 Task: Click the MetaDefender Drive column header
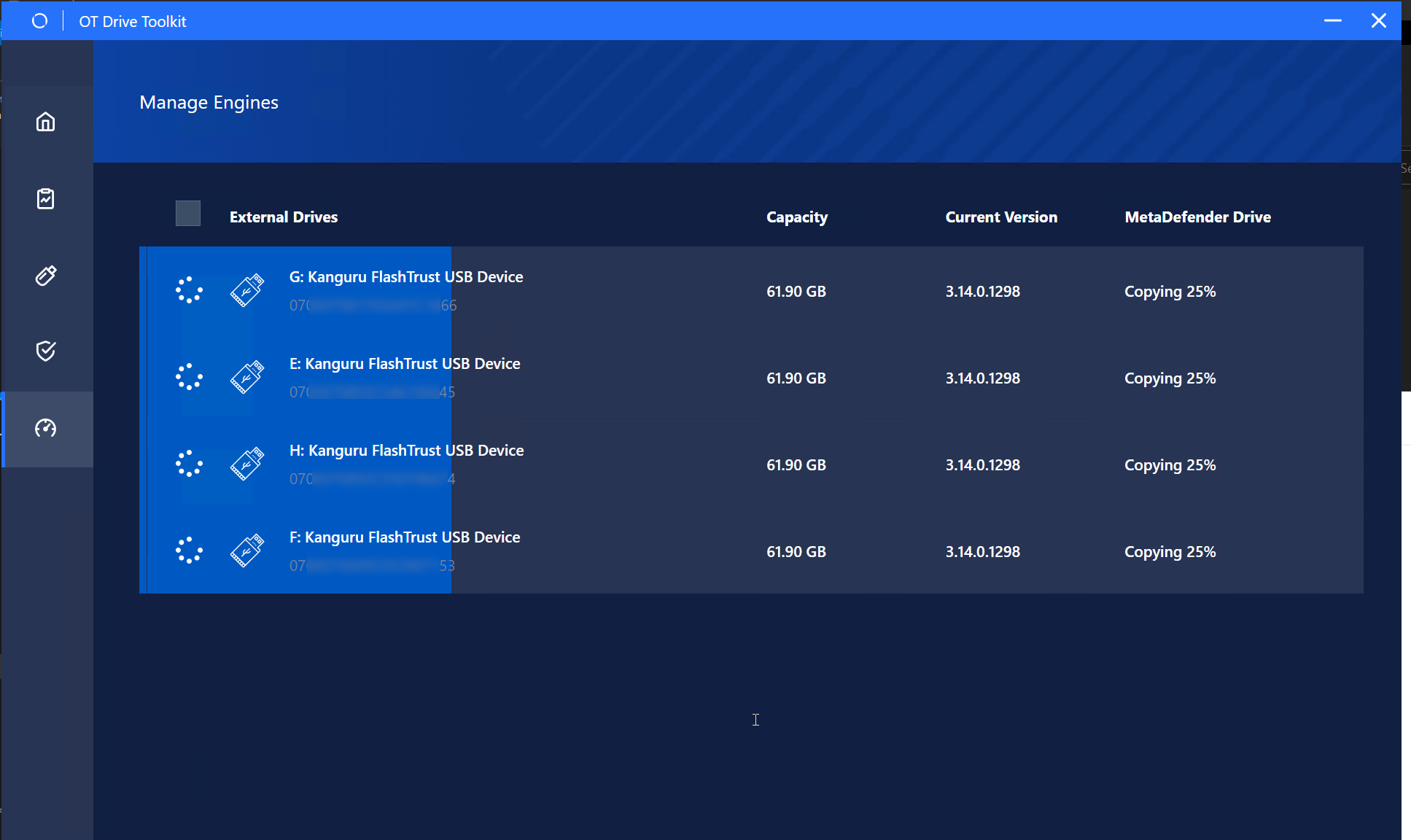1197,217
